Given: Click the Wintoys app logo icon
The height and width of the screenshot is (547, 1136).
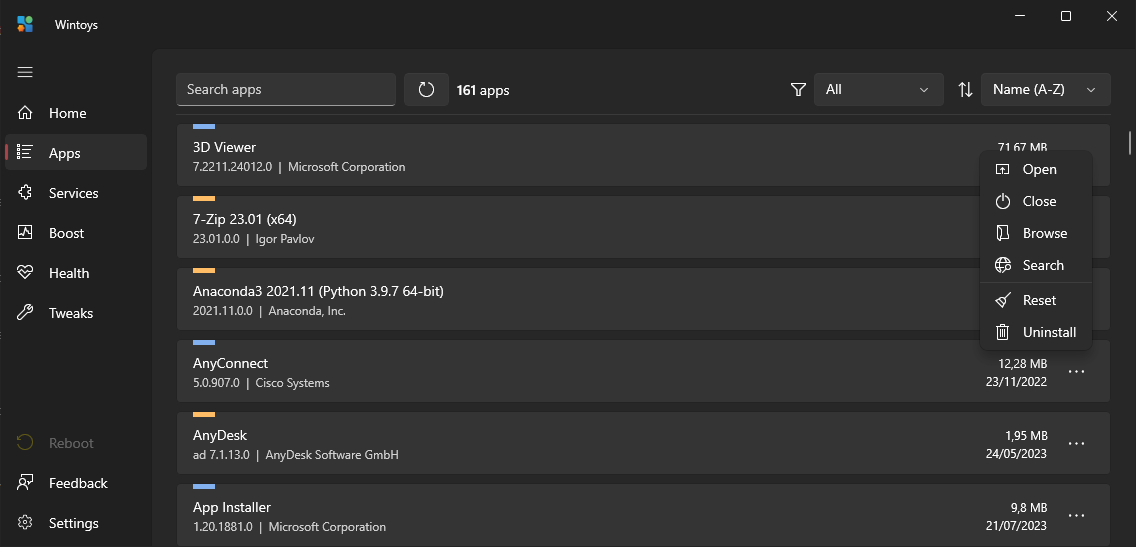Looking at the screenshot, I should 25,24.
